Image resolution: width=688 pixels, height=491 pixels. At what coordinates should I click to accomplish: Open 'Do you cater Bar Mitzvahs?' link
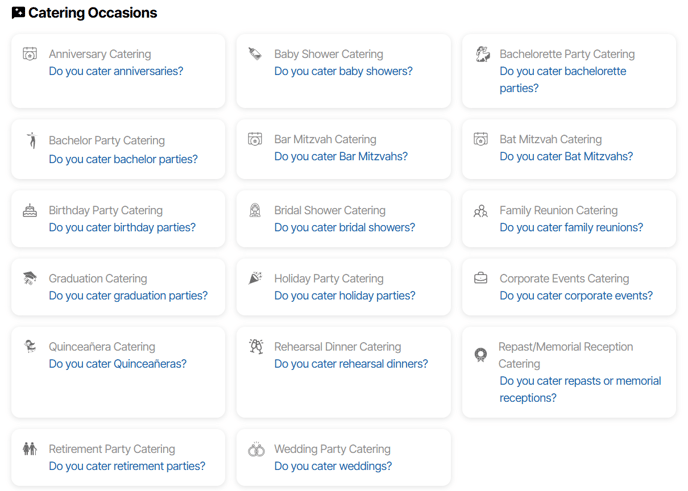pyautogui.click(x=341, y=157)
